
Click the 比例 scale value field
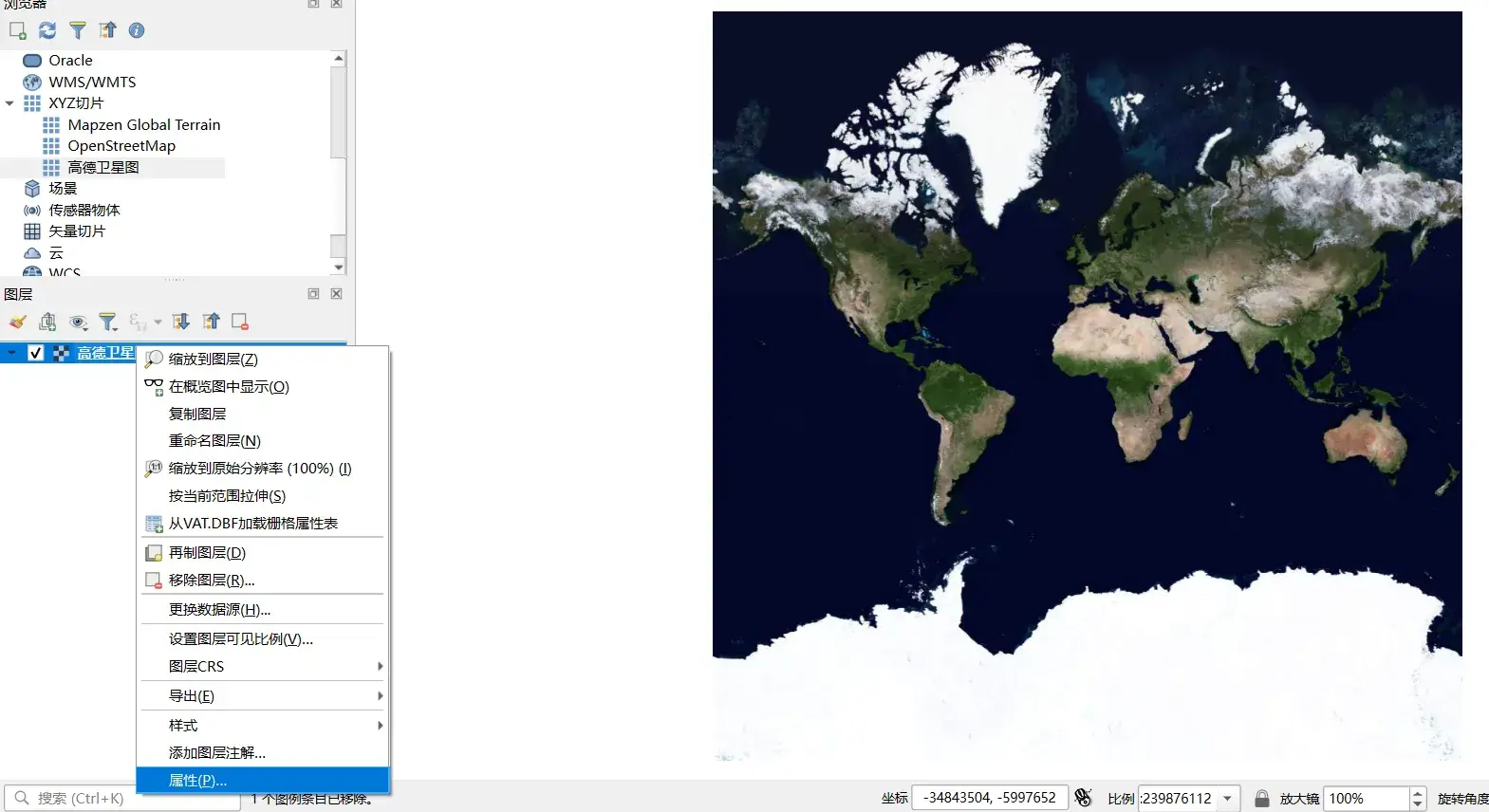[x=1178, y=799]
